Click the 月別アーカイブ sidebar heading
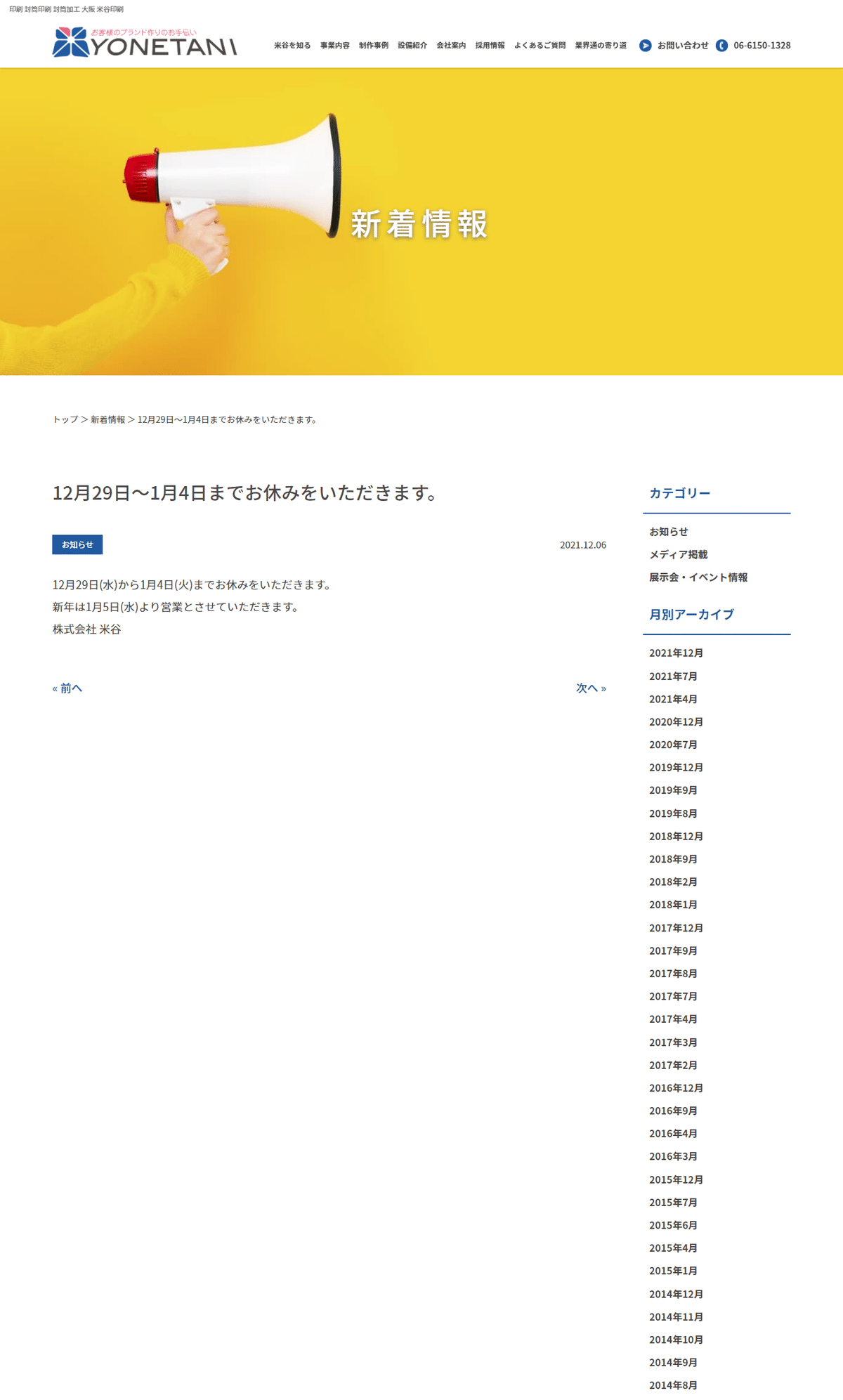843x1400 pixels. coord(691,615)
